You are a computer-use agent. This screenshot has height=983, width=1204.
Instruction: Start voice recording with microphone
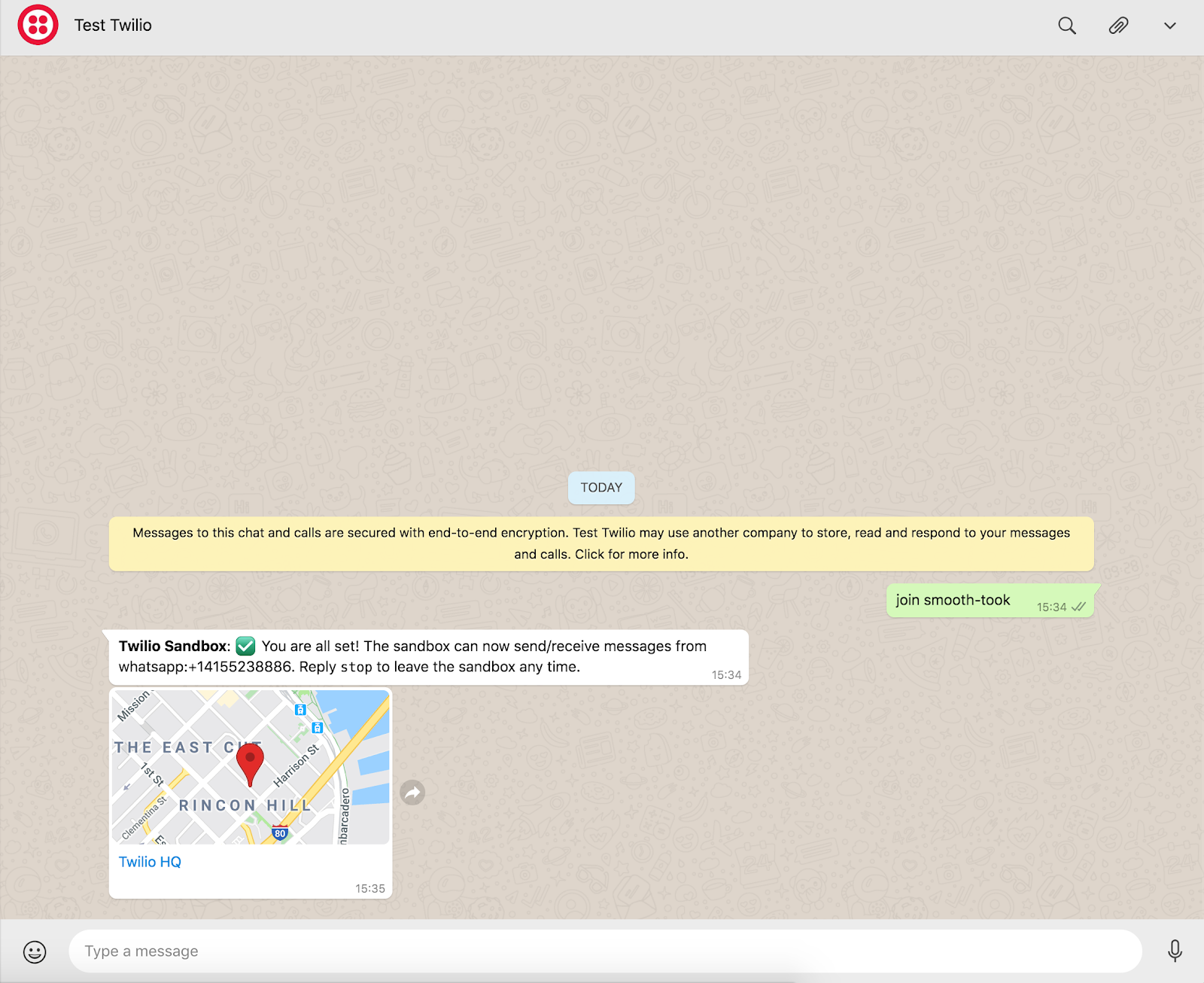(1174, 951)
